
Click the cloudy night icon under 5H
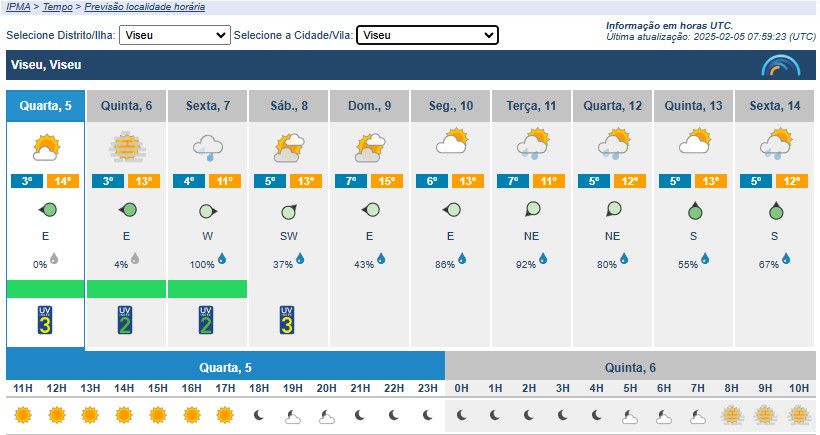pyautogui.click(x=630, y=417)
